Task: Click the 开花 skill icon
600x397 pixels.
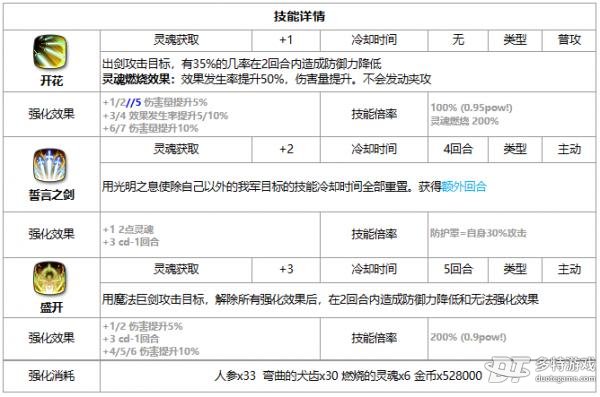Action: tap(50, 52)
